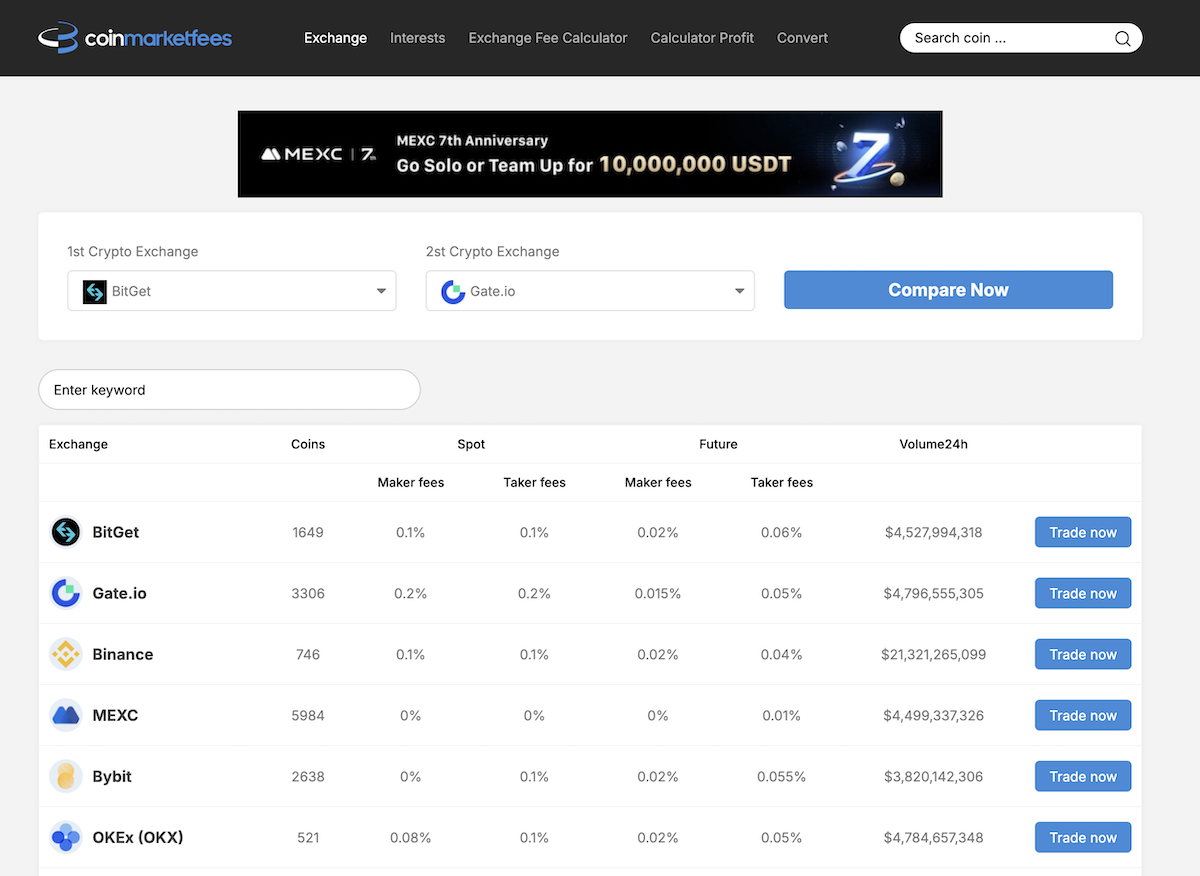Click the MEXC exchange name in table
This screenshot has height=876, width=1200.
115,715
